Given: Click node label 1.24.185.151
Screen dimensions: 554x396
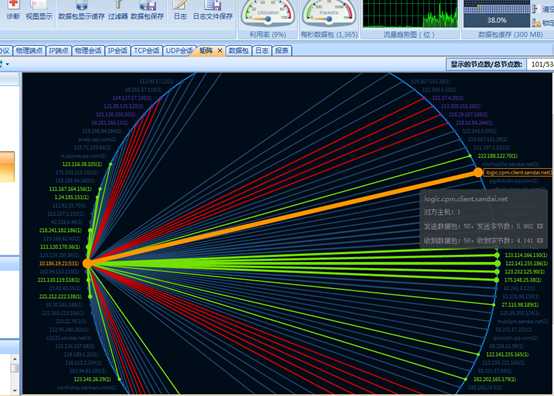Looking at the screenshot, I should point(72,197).
